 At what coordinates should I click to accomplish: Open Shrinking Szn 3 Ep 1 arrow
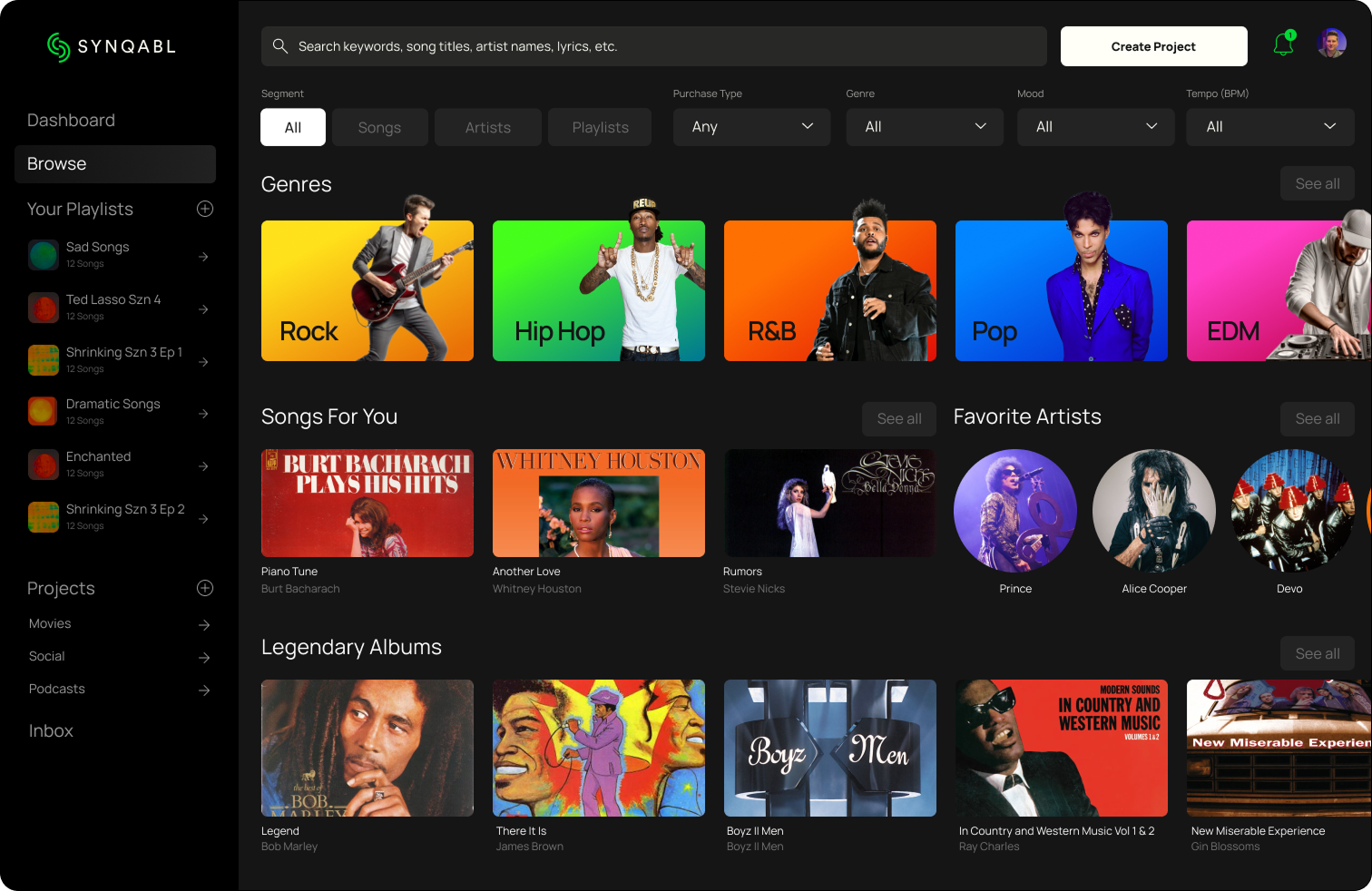tap(204, 362)
